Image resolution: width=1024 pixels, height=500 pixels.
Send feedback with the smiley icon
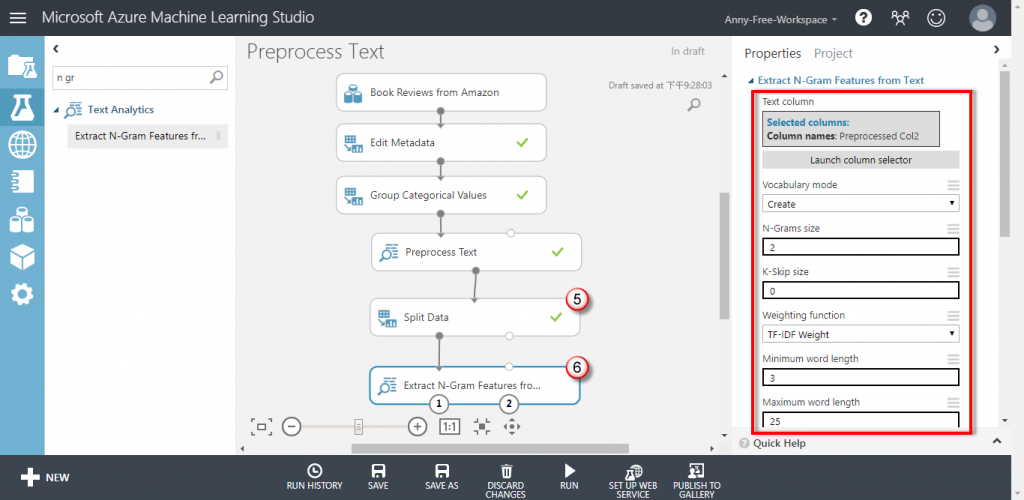coord(936,18)
